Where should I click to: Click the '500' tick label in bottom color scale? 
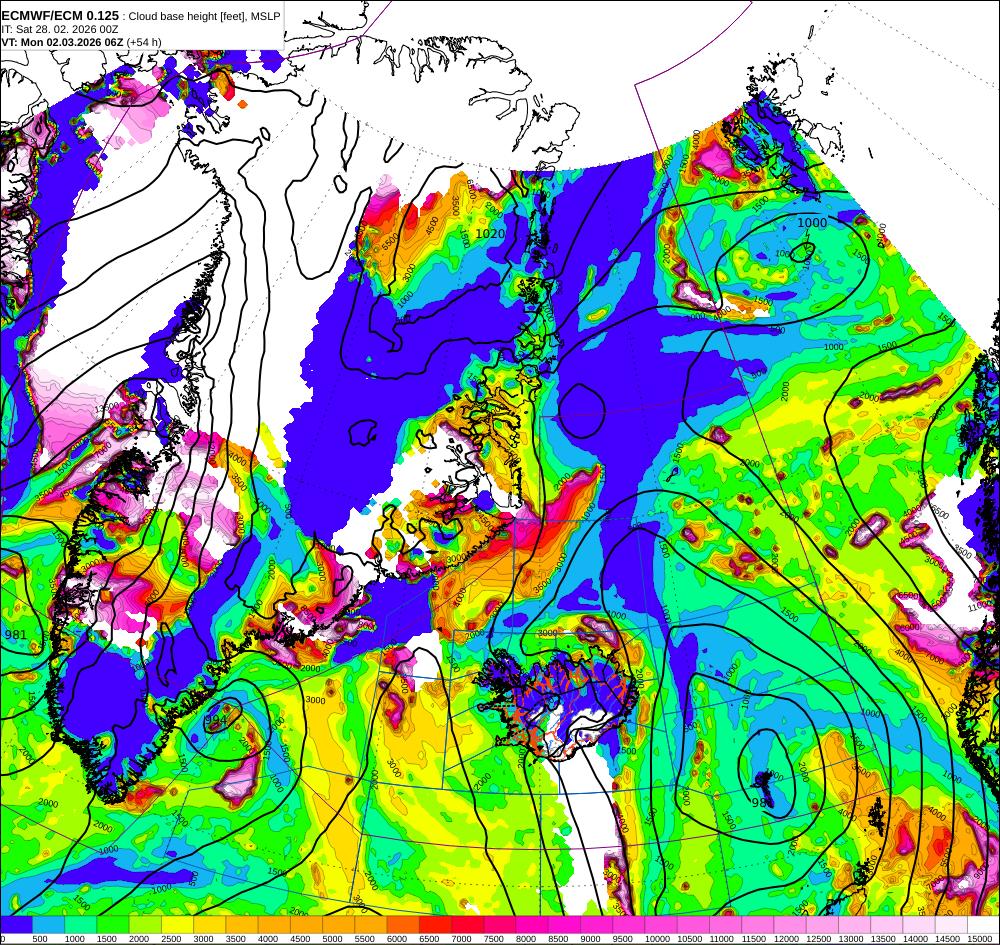(x=40, y=939)
